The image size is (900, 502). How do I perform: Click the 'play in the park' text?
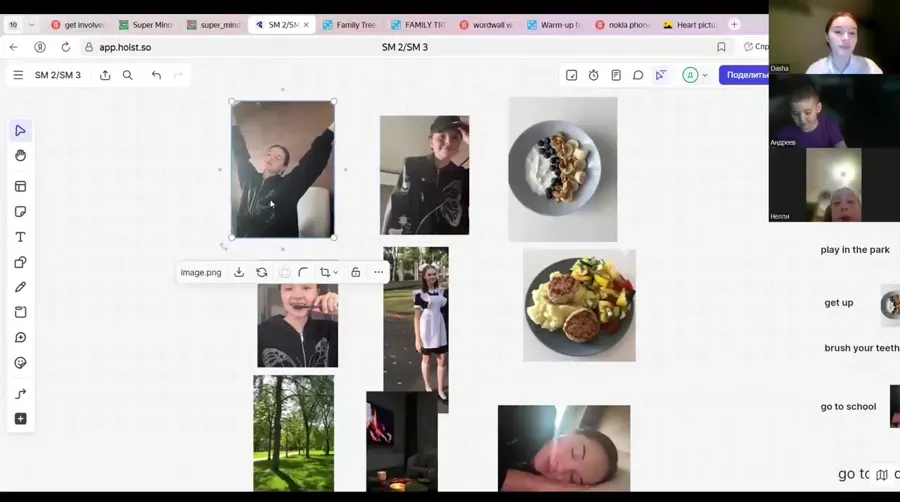(x=855, y=250)
